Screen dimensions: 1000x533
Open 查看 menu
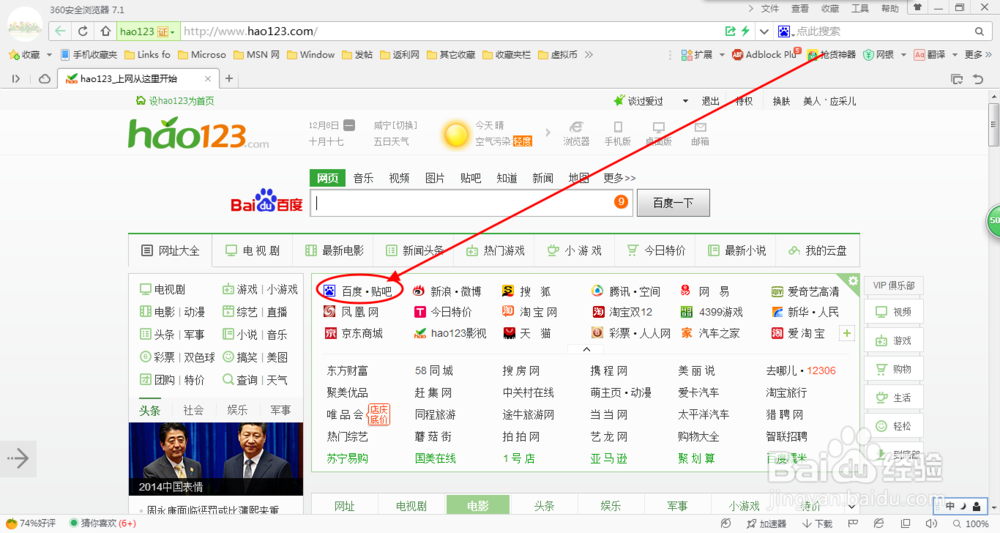tap(800, 8)
